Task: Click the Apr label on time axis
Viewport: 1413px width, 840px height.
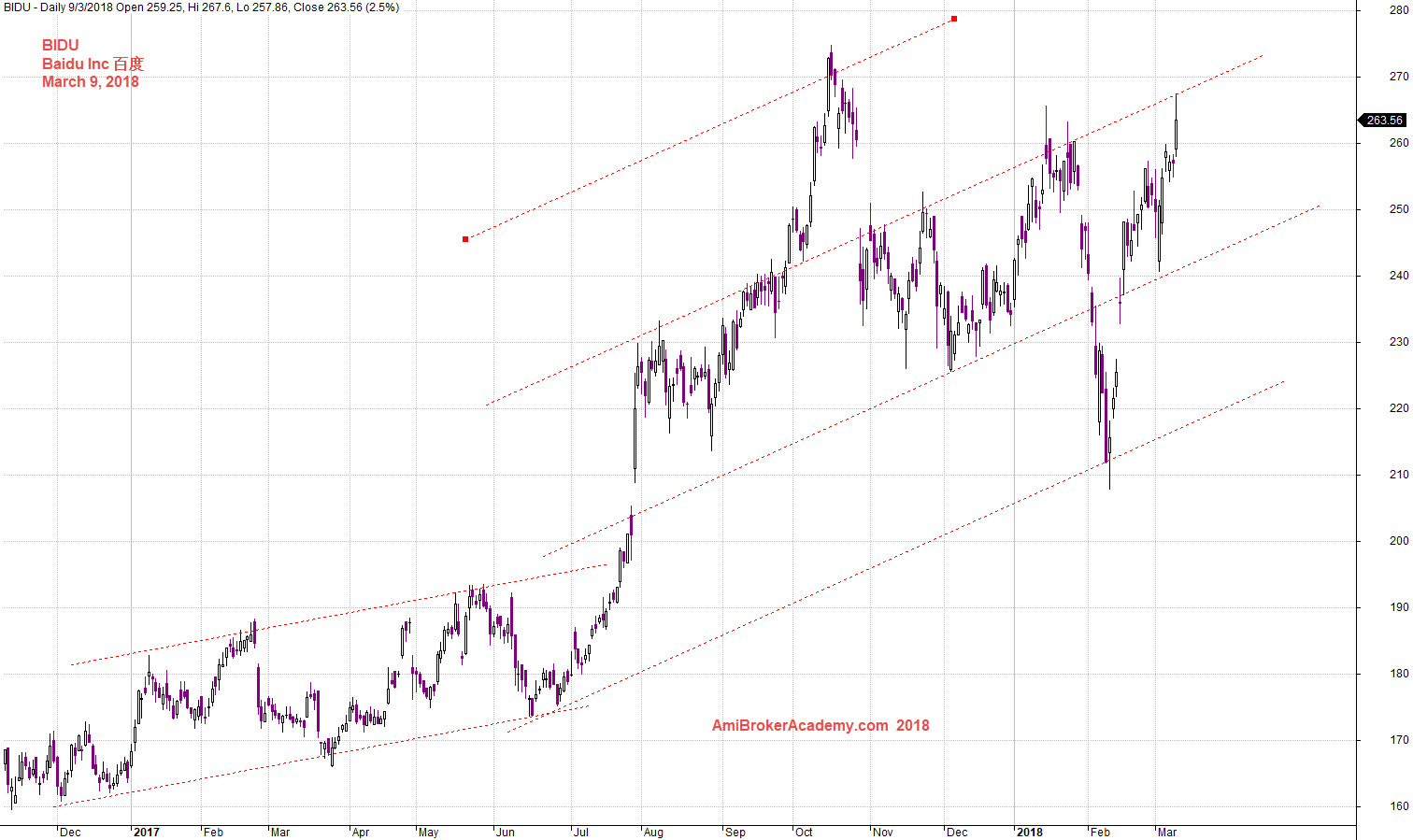Action: pyautogui.click(x=361, y=833)
